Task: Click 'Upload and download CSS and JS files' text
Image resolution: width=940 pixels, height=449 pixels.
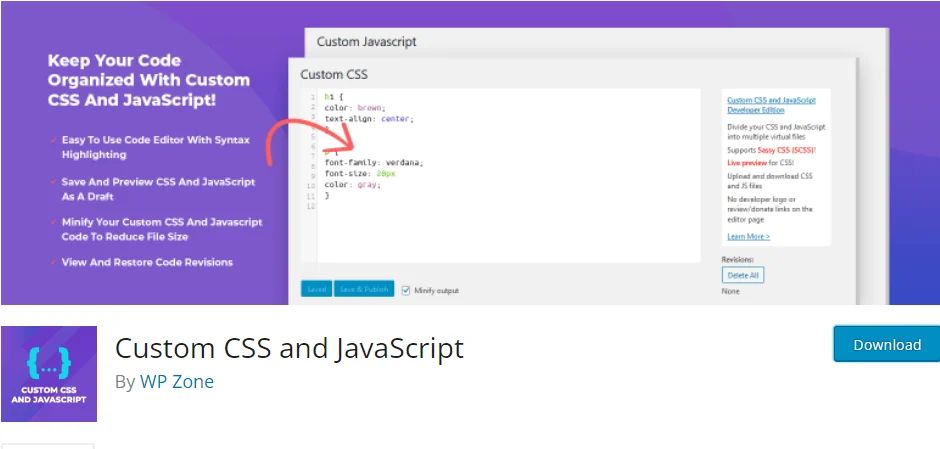Action: pyautogui.click(x=770, y=181)
